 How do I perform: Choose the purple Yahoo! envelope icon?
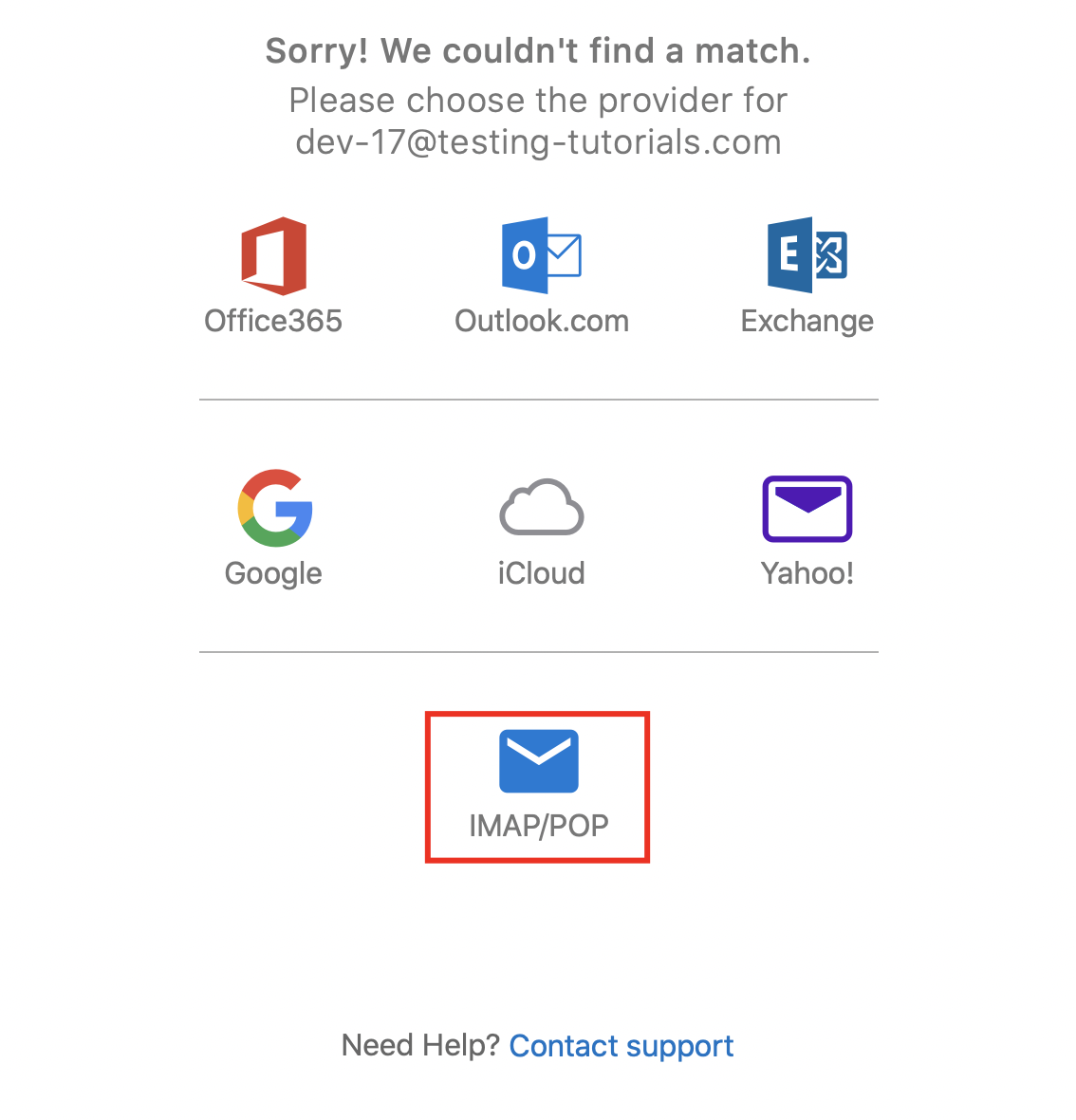pos(807,508)
